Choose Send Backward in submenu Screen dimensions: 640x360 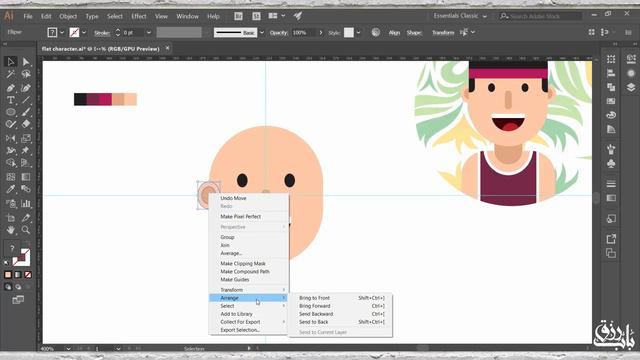pos(341,314)
